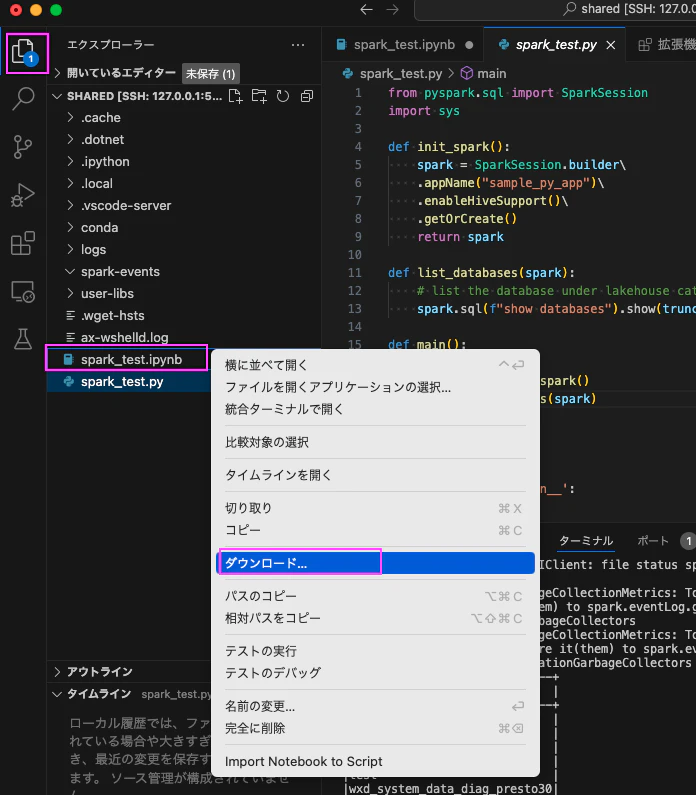The width and height of the screenshot is (696, 795).
Task: Click spark_test.py in the breadcrumb
Action: pos(400,74)
